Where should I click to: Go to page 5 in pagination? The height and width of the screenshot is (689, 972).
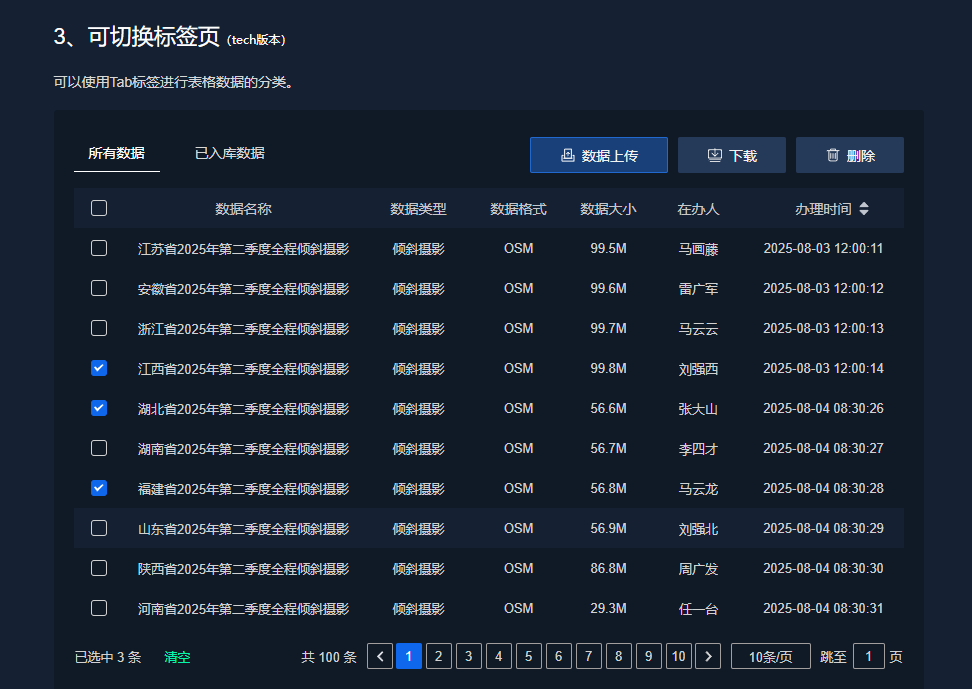[528, 657]
